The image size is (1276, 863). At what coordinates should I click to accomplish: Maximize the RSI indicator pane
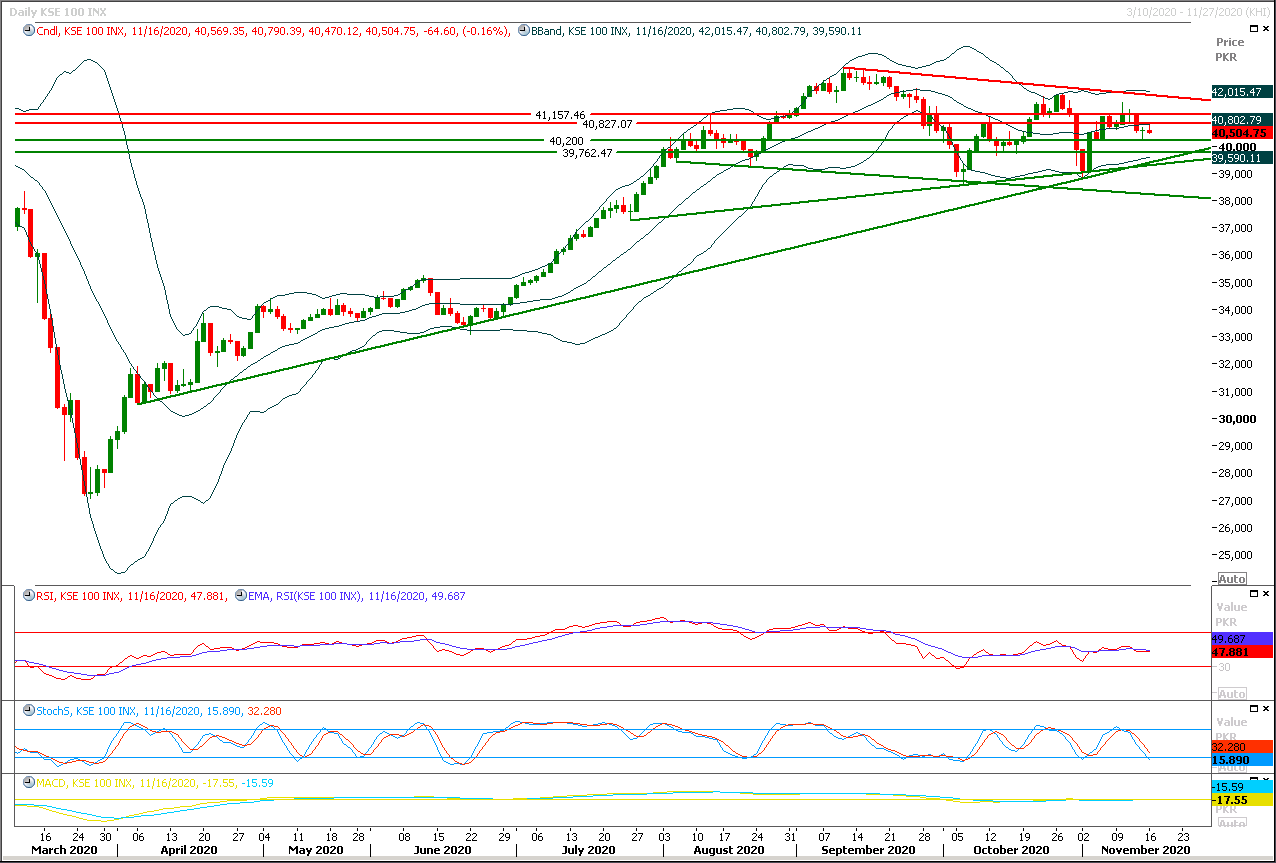coord(1251,595)
